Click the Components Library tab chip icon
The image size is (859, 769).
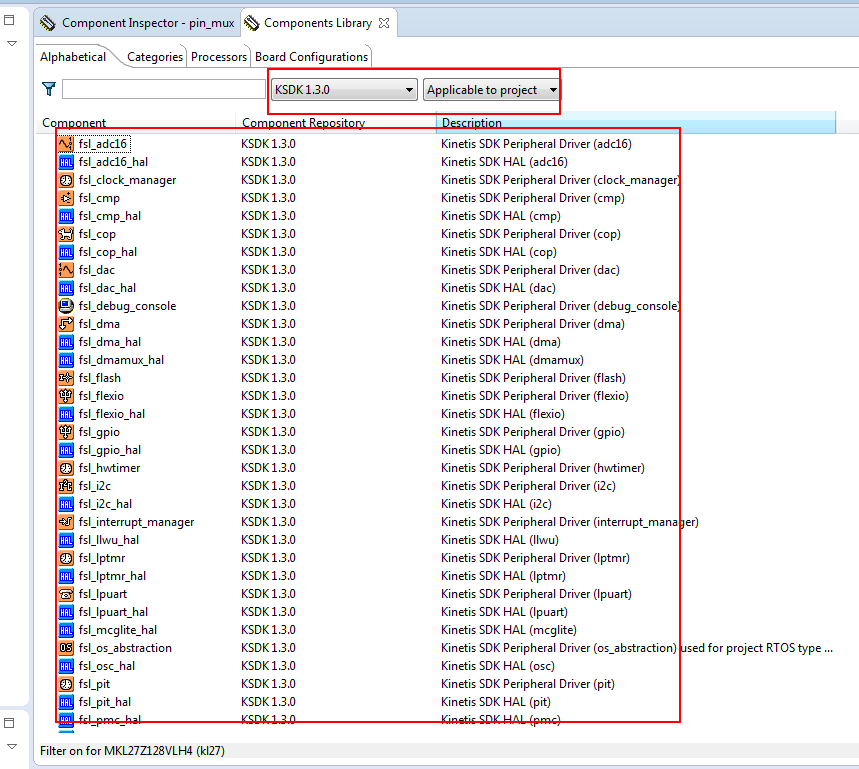click(x=251, y=23)
